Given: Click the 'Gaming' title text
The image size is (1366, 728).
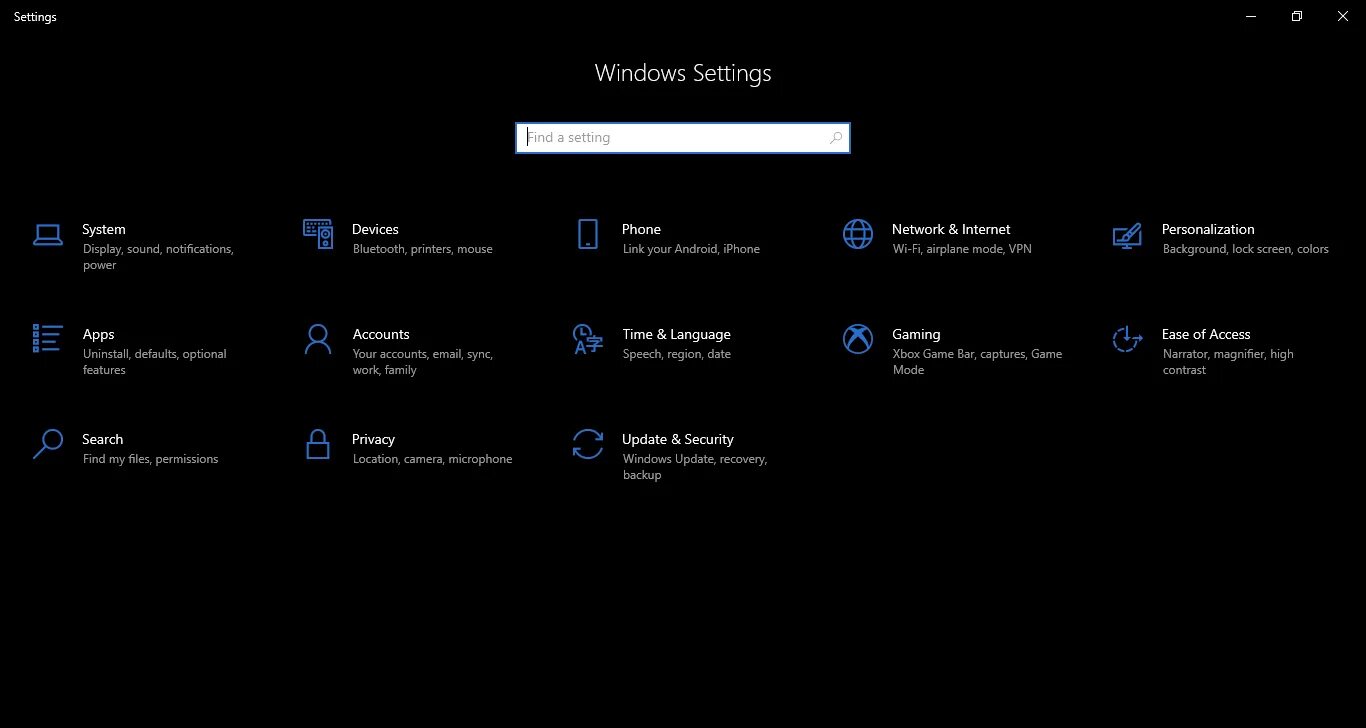Looking at the screenshot, I should 916,335.
